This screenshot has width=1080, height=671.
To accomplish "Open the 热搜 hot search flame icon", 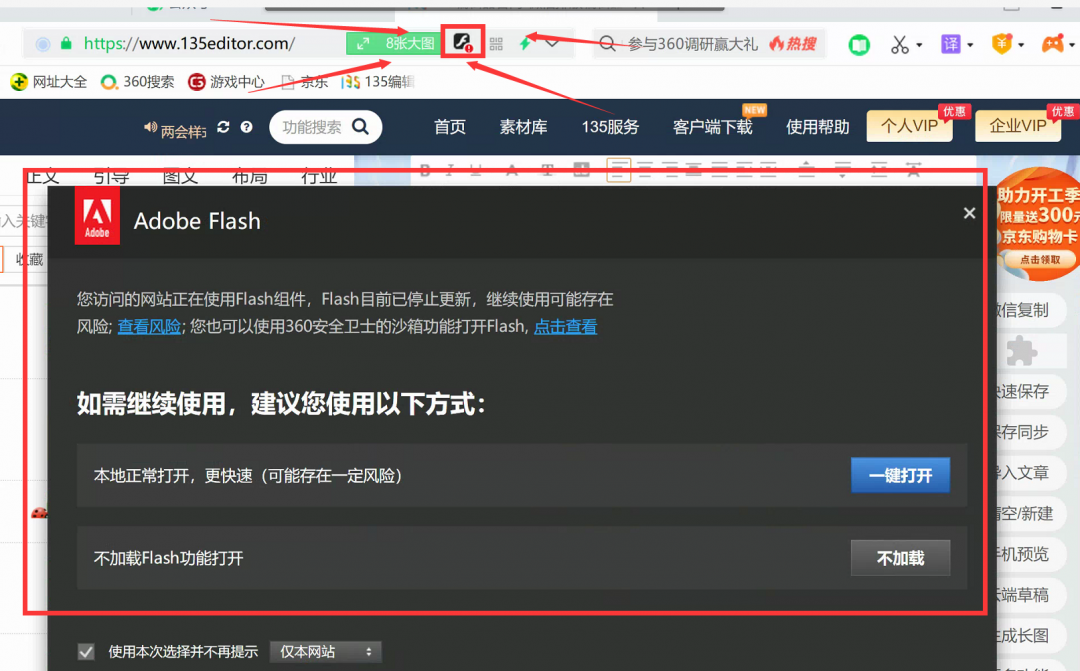I will pyautogui.click(x=793, y=44).
